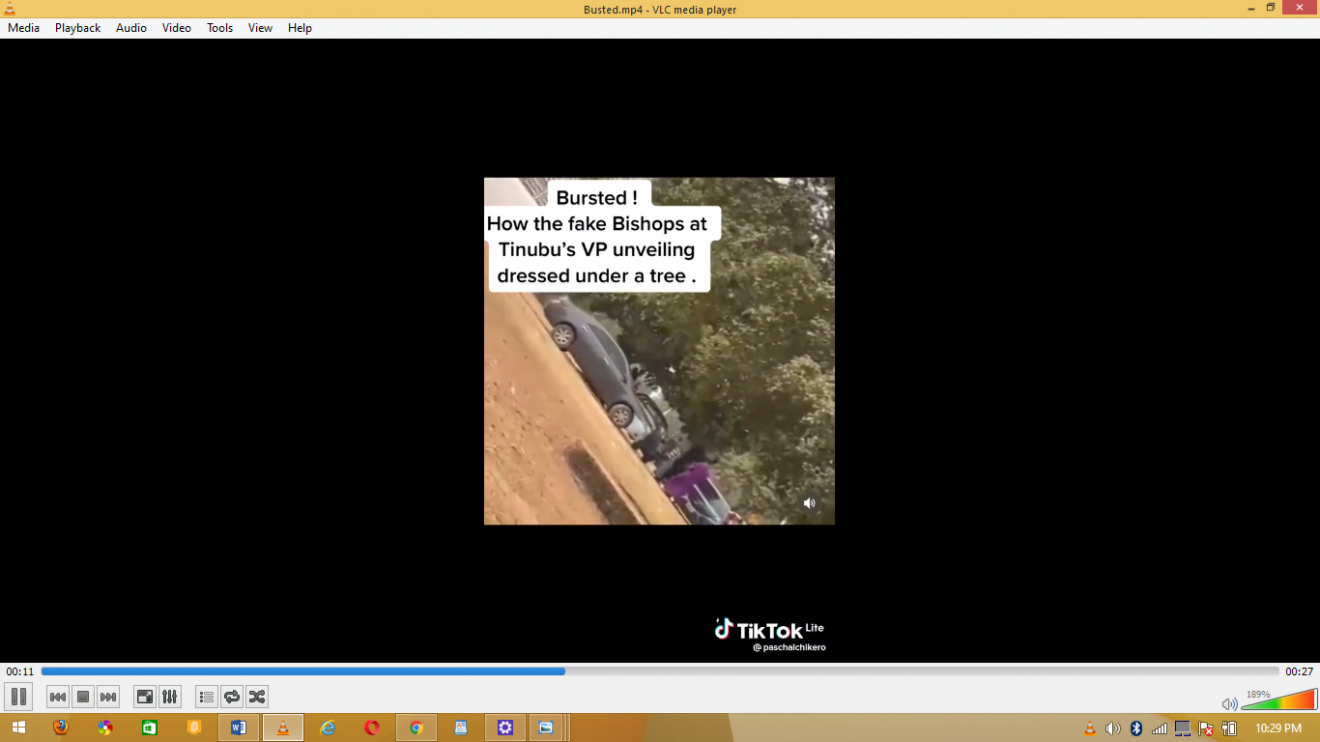The width and height of the screenshot is (1320, 742).
Task: Pause the video playback
Action: pyautogui.click(x=18, y=697)
